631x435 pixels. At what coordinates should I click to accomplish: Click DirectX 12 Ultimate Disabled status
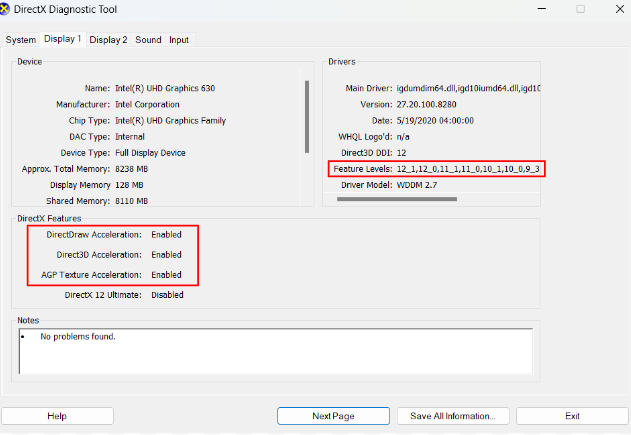[x=167, y=295]
